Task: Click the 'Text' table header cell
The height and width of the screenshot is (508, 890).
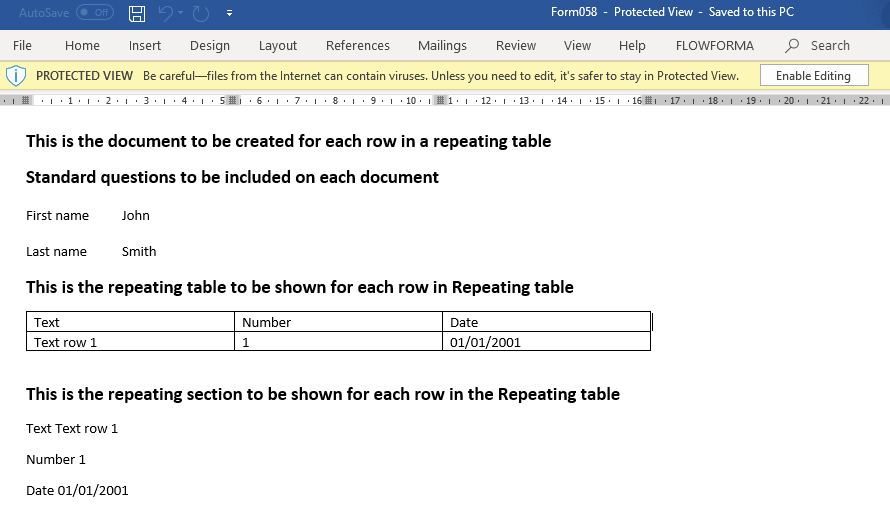Action: [131, 322]
